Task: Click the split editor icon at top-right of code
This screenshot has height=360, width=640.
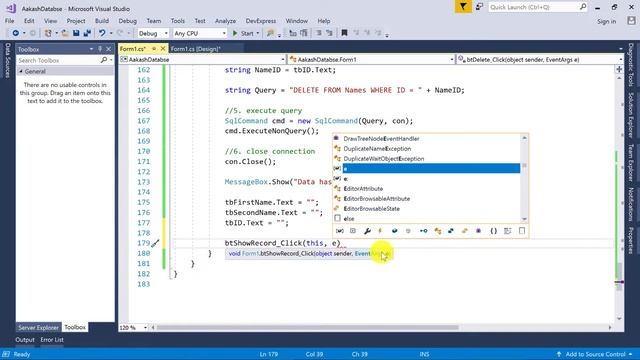Action: coord(619,69)
